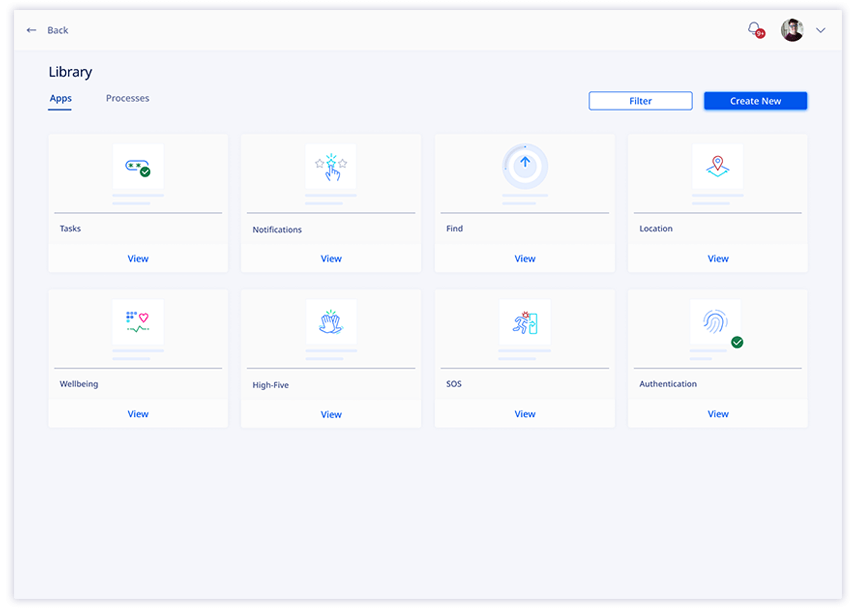This screenshot has height=609, width=856.
Task: View the Notifications app
Action: 331,259
